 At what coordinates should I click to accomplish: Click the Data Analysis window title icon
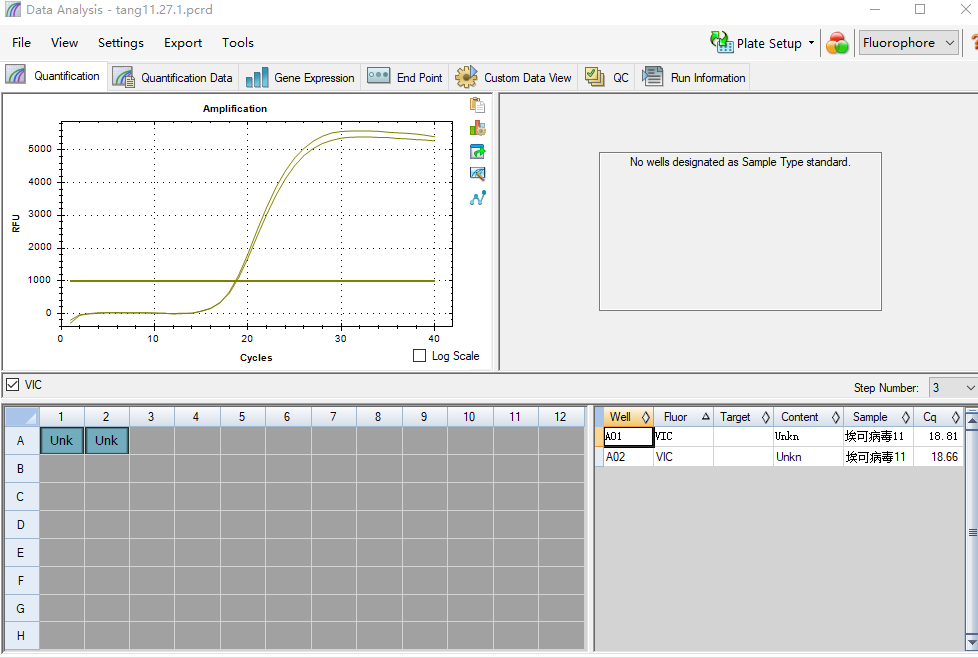click(12, 9)
